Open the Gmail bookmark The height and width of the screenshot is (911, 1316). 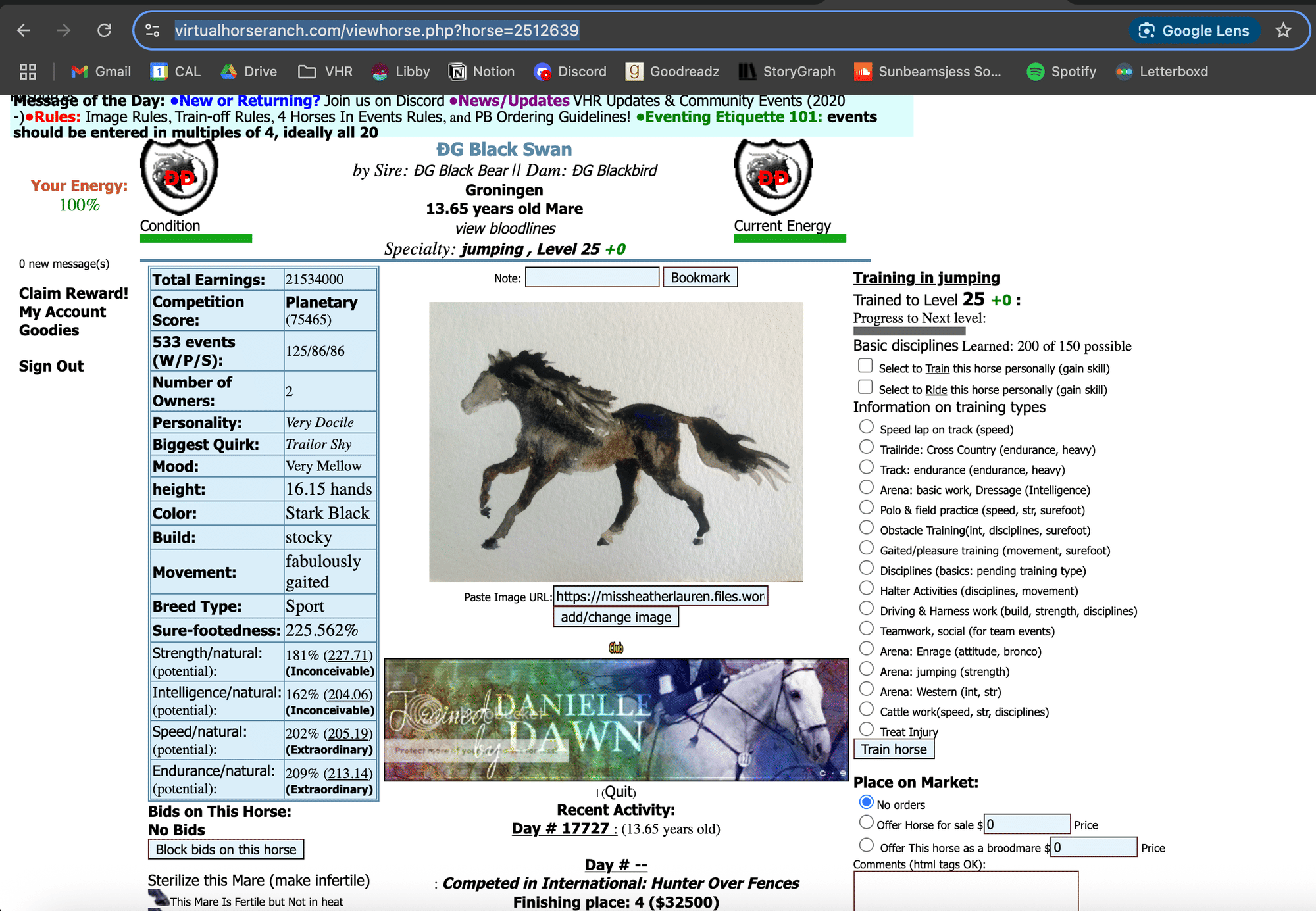tap(101, 72)
